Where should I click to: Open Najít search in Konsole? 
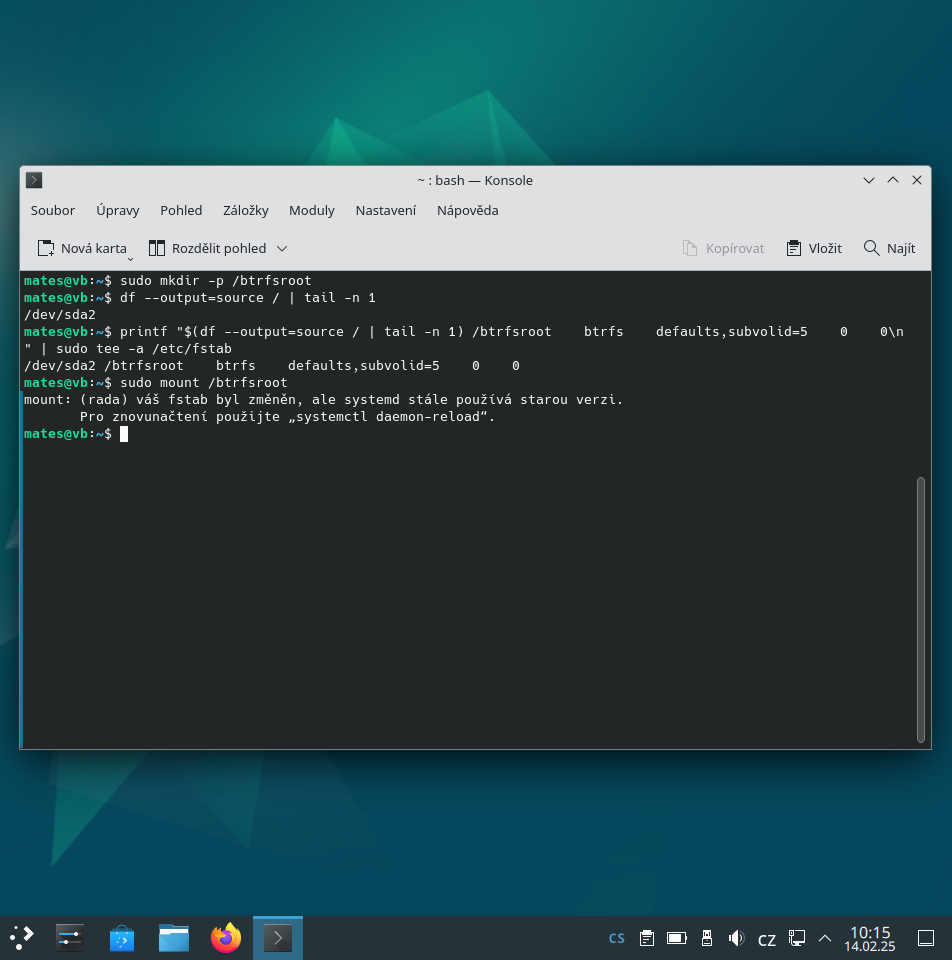tap(889, 249)
